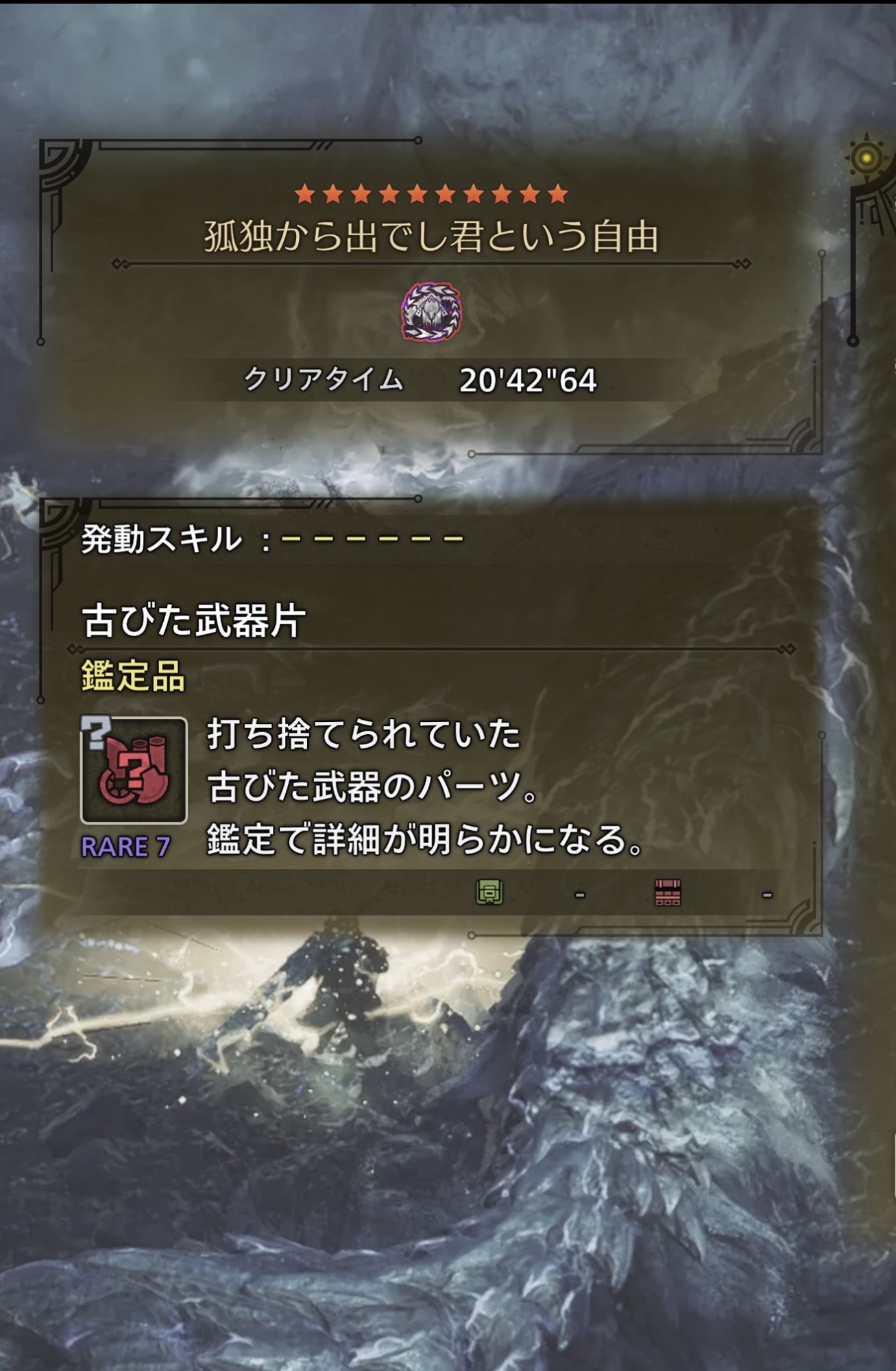This screenshot has height=1371, width=896.
Task: Click the text 鑑定で詳細が明らかになる。
Action: [426, 839]
